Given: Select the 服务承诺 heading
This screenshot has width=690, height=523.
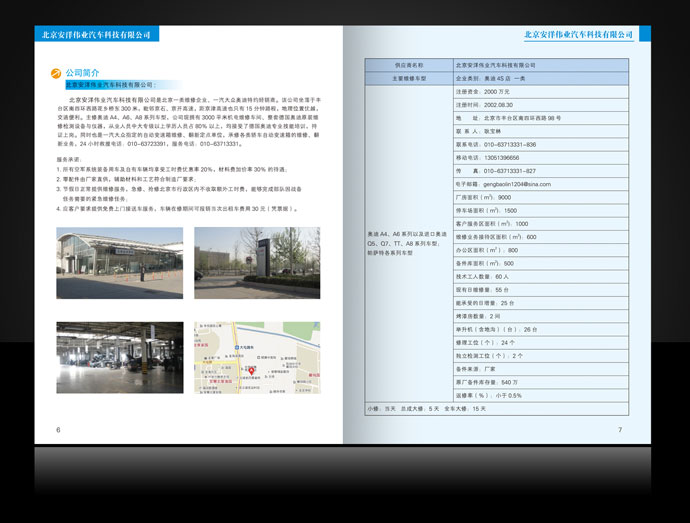Looking at the screenshot, I should pyautogui.click(x=69, y=159).
